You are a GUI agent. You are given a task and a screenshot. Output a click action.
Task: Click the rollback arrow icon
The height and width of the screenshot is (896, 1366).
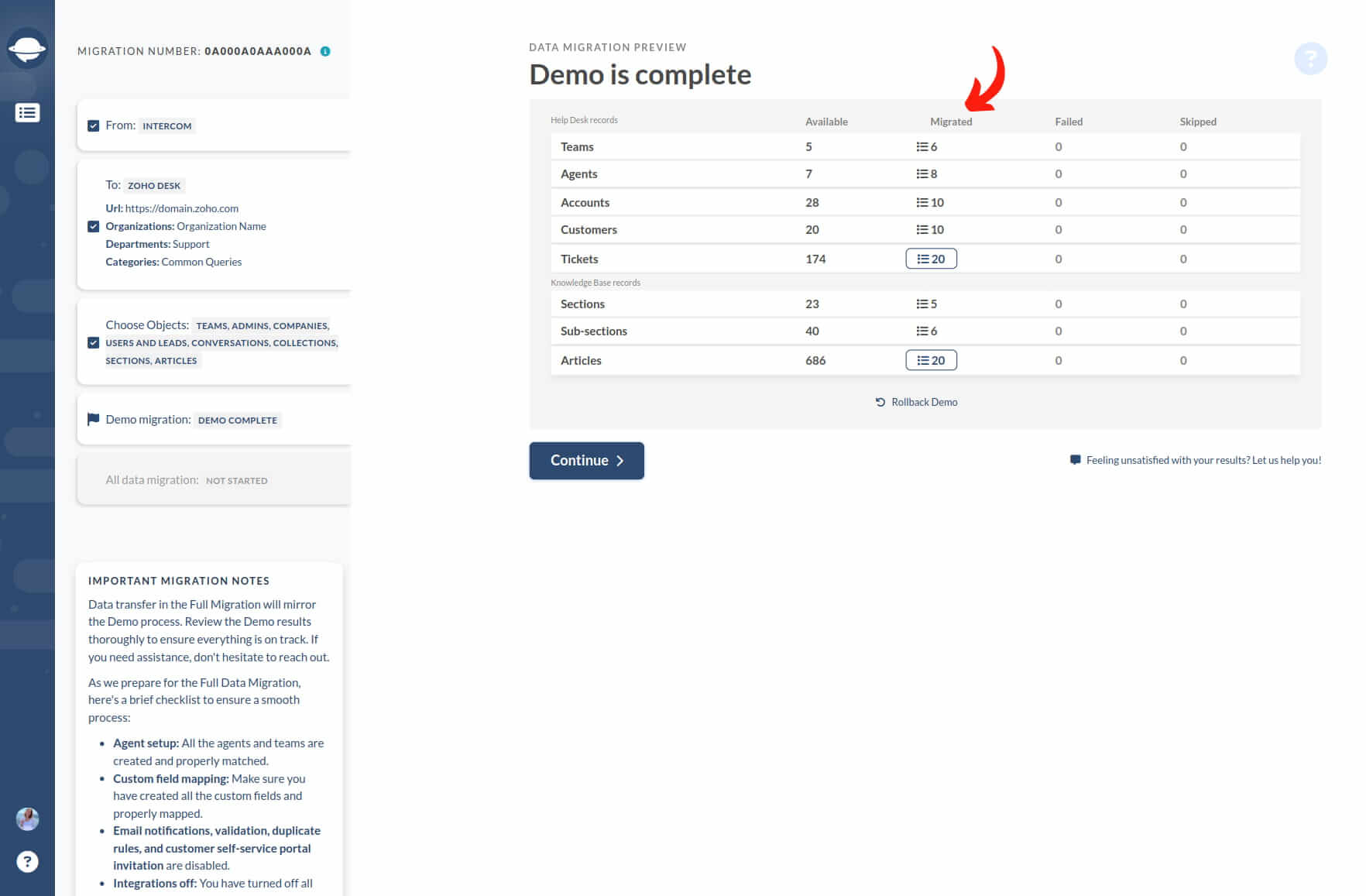click(x=880, y=402)
